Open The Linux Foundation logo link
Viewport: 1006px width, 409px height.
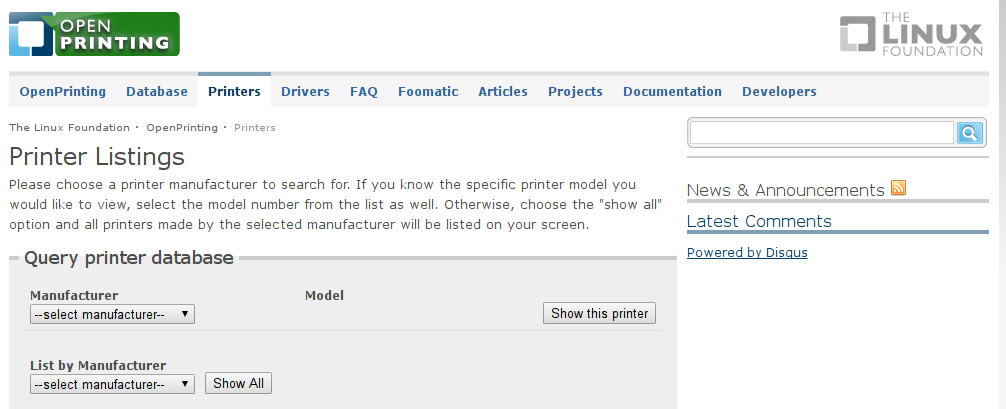click(911, 34)
